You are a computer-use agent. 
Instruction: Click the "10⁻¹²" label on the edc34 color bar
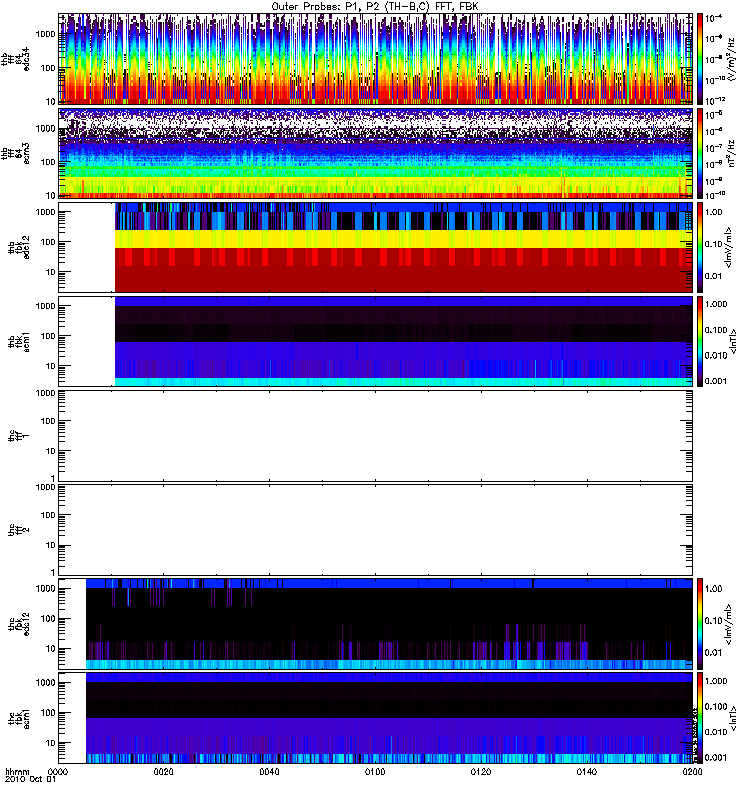pyautogui.click(x=715, y=99)
